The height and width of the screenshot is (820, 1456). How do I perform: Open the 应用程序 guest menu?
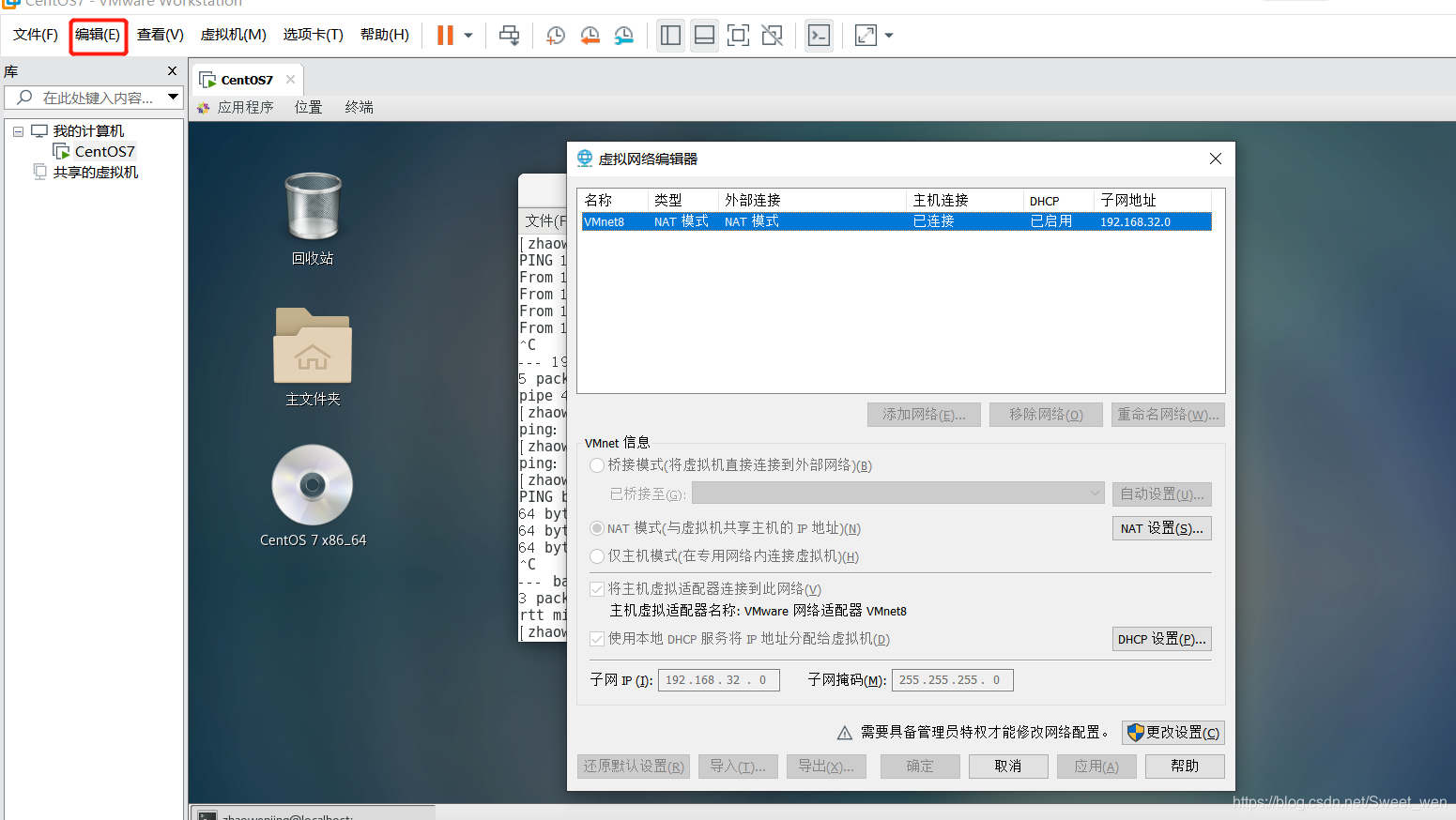coord(245,107)
